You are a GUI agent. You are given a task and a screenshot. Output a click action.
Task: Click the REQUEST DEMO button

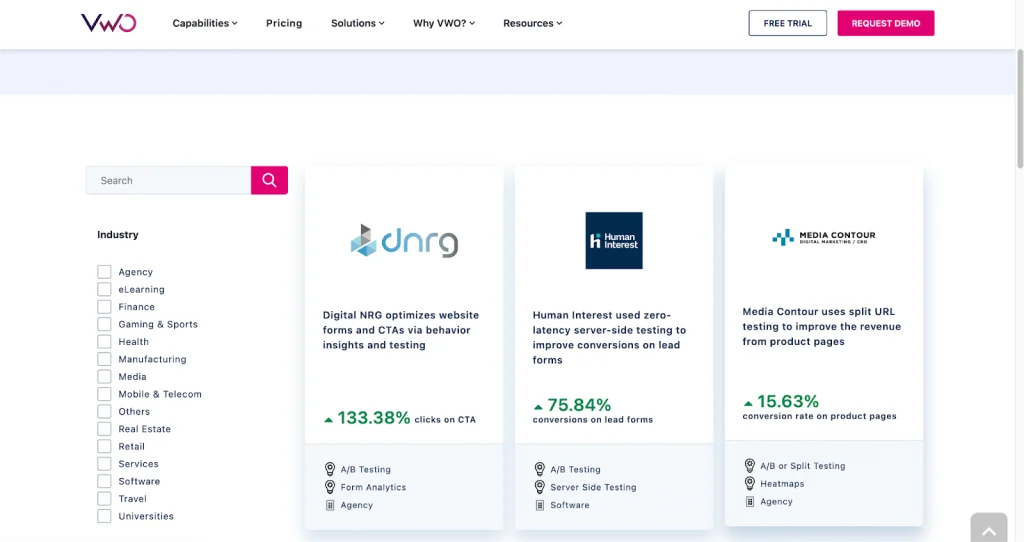[886, 23]
